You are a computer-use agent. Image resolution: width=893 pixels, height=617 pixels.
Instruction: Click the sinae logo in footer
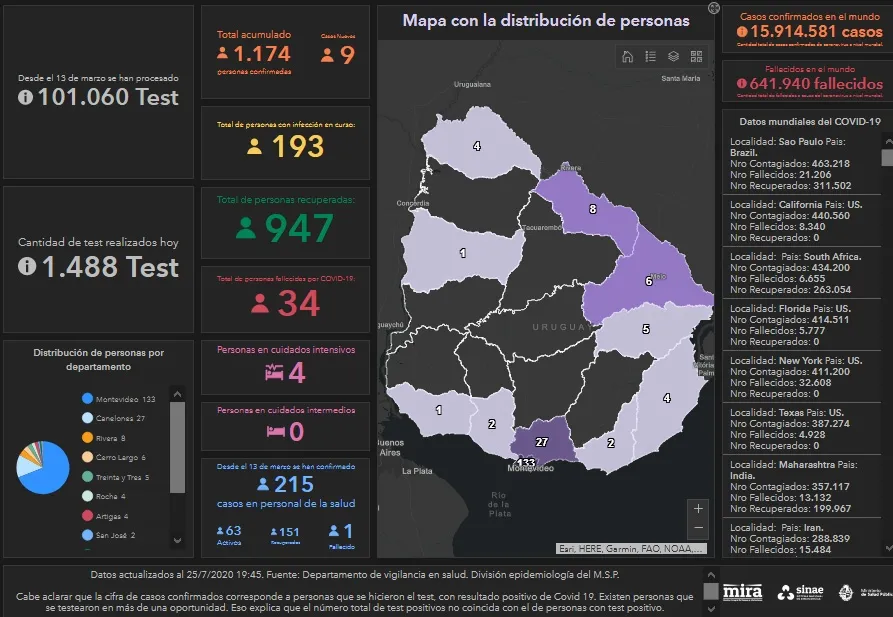click(x=800, y=591)
